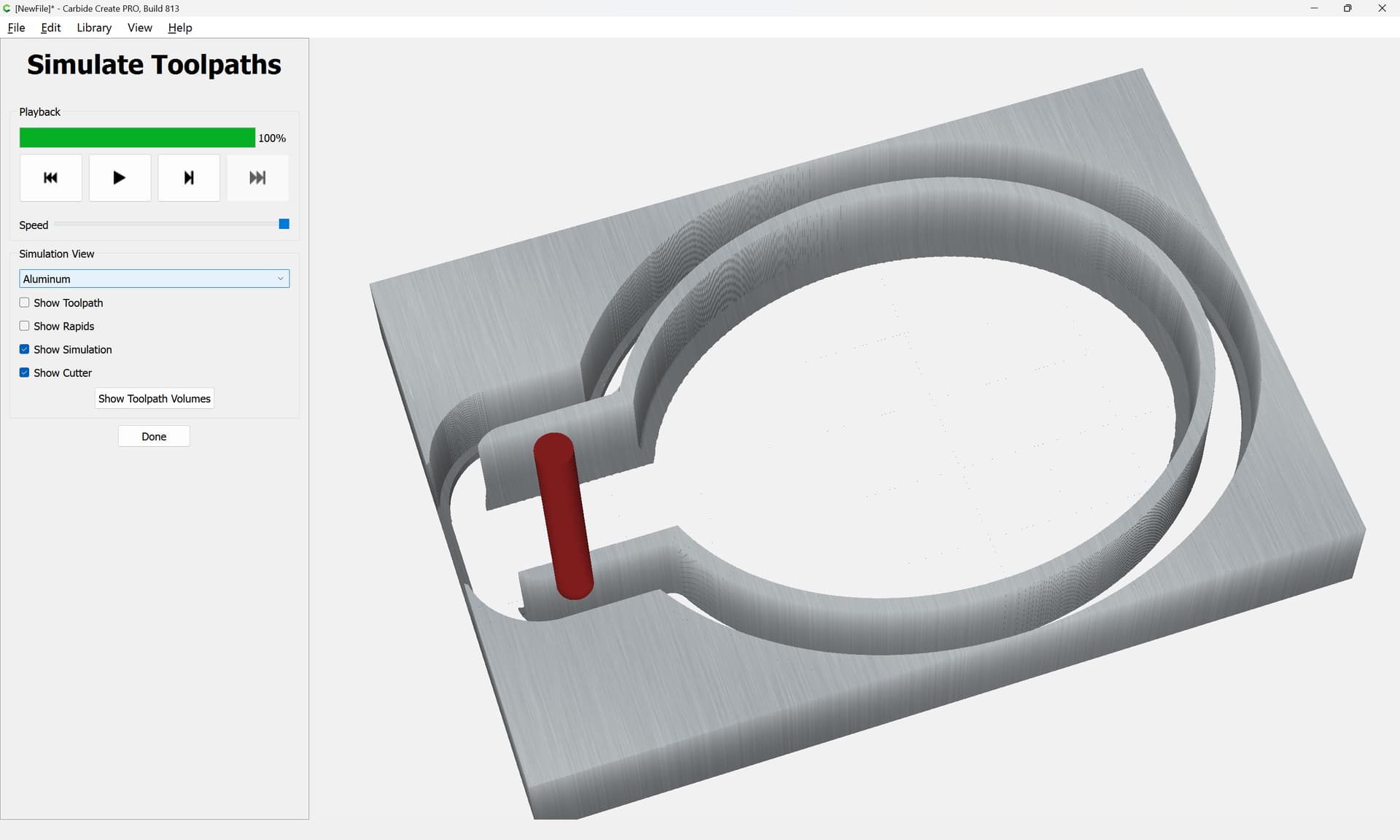Screen dimensions: 1400x840
Task: Maximize the Carbide Create window
Action: coord(1347,8)
